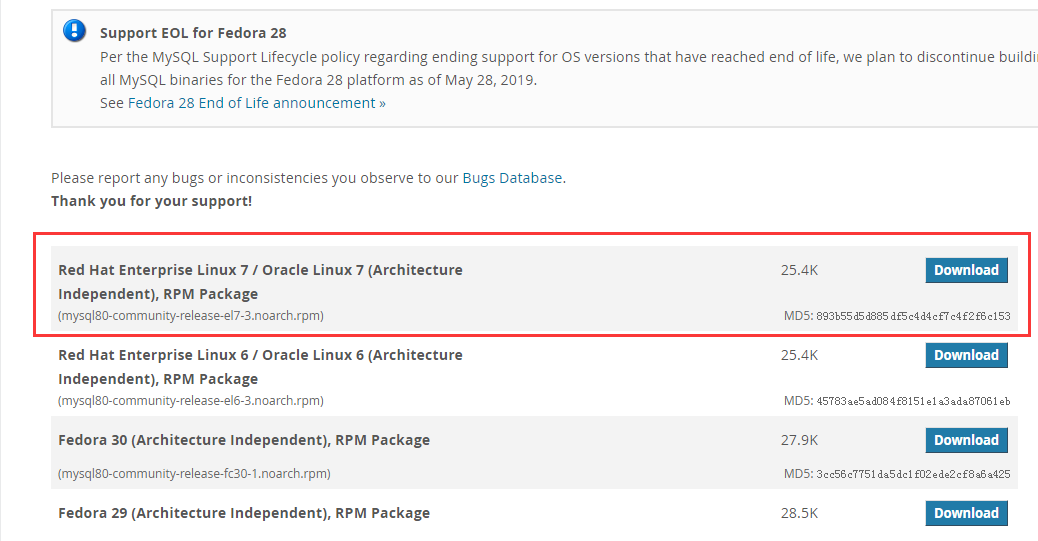Click the MD5 hash 893b55d5d885df5c4d4cf7c4f2f6c153
1038x541 pixels.
(913, 317)
